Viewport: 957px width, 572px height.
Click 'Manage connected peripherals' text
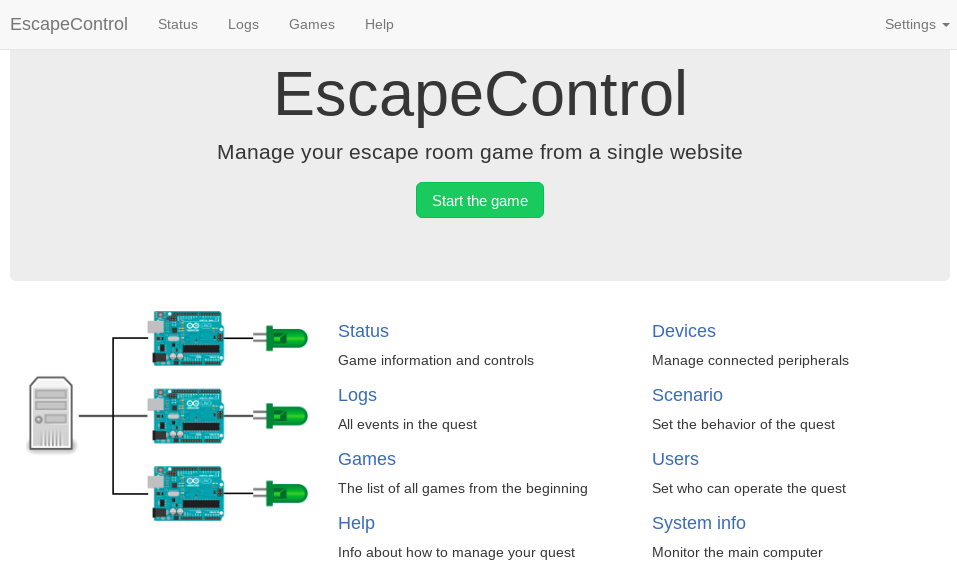point(750,360)
